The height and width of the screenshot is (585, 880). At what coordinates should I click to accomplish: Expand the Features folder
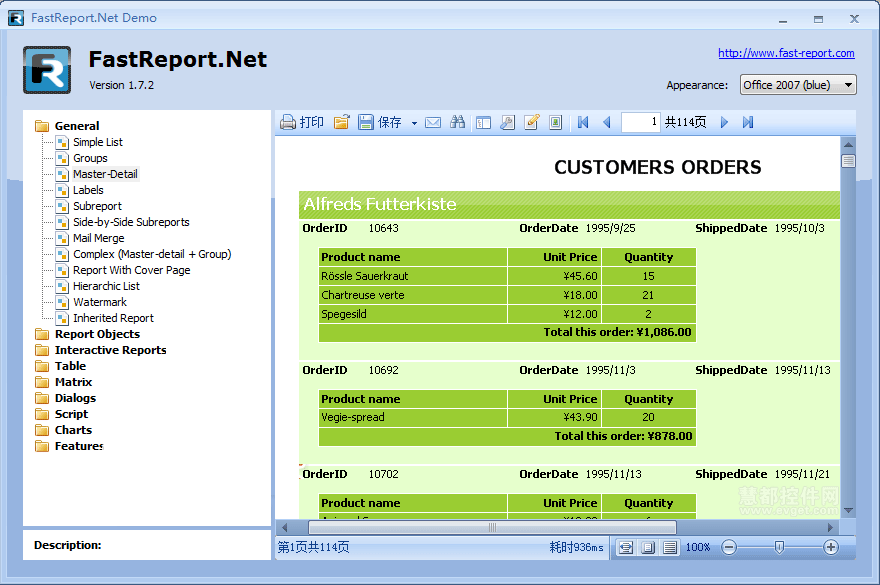(42, 446)
